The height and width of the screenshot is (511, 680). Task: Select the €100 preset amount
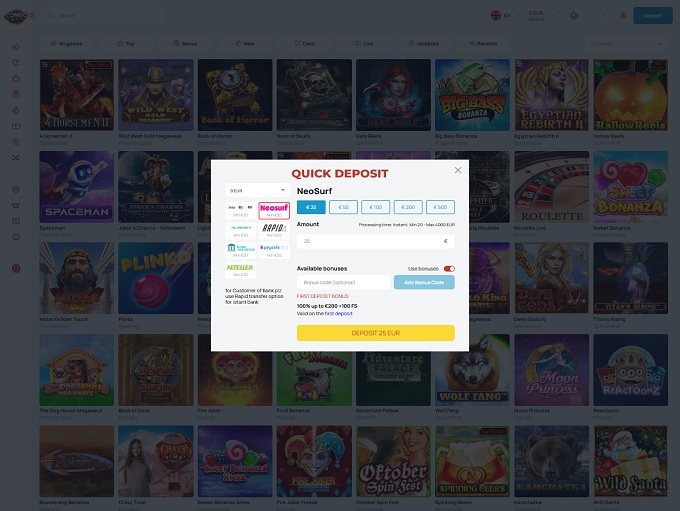375,207
